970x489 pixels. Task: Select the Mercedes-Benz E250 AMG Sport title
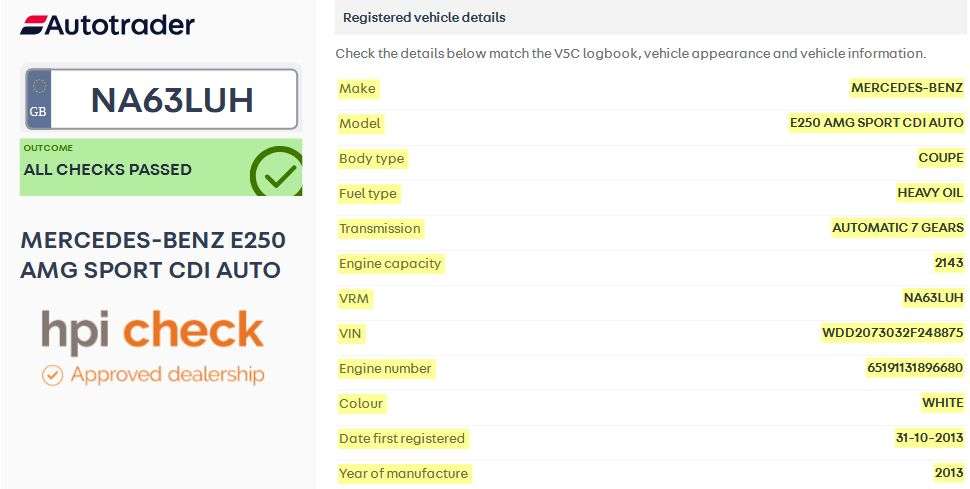pyautogui.click(x=153, y=255)
